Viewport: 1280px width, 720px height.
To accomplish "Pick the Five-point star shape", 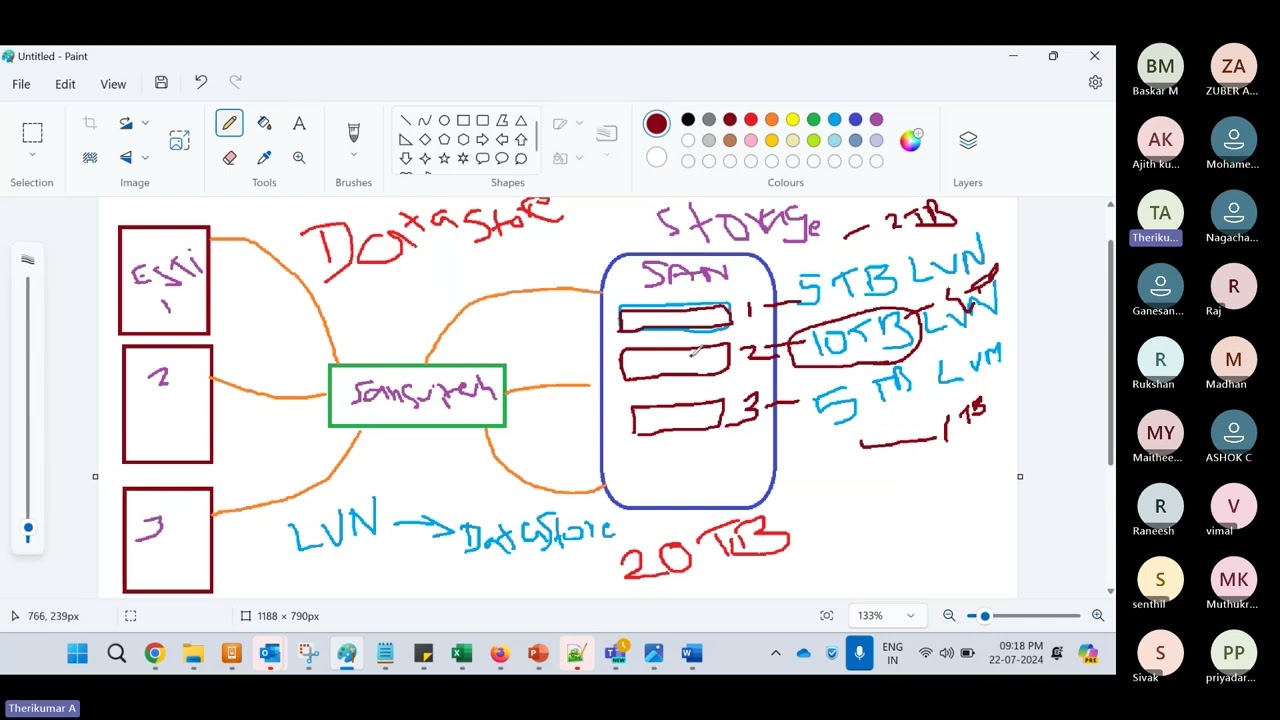I will point(444,158).
